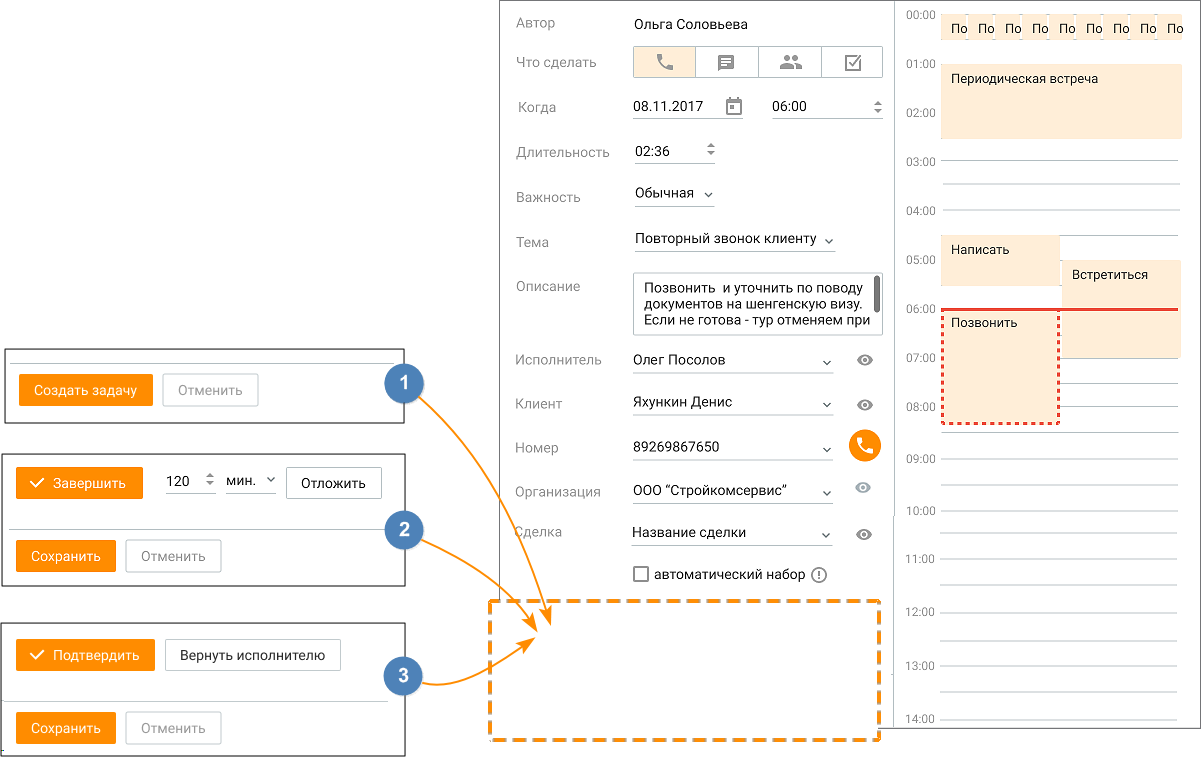
Task: Open the date picker calendar icon
Action: point(734,106)
